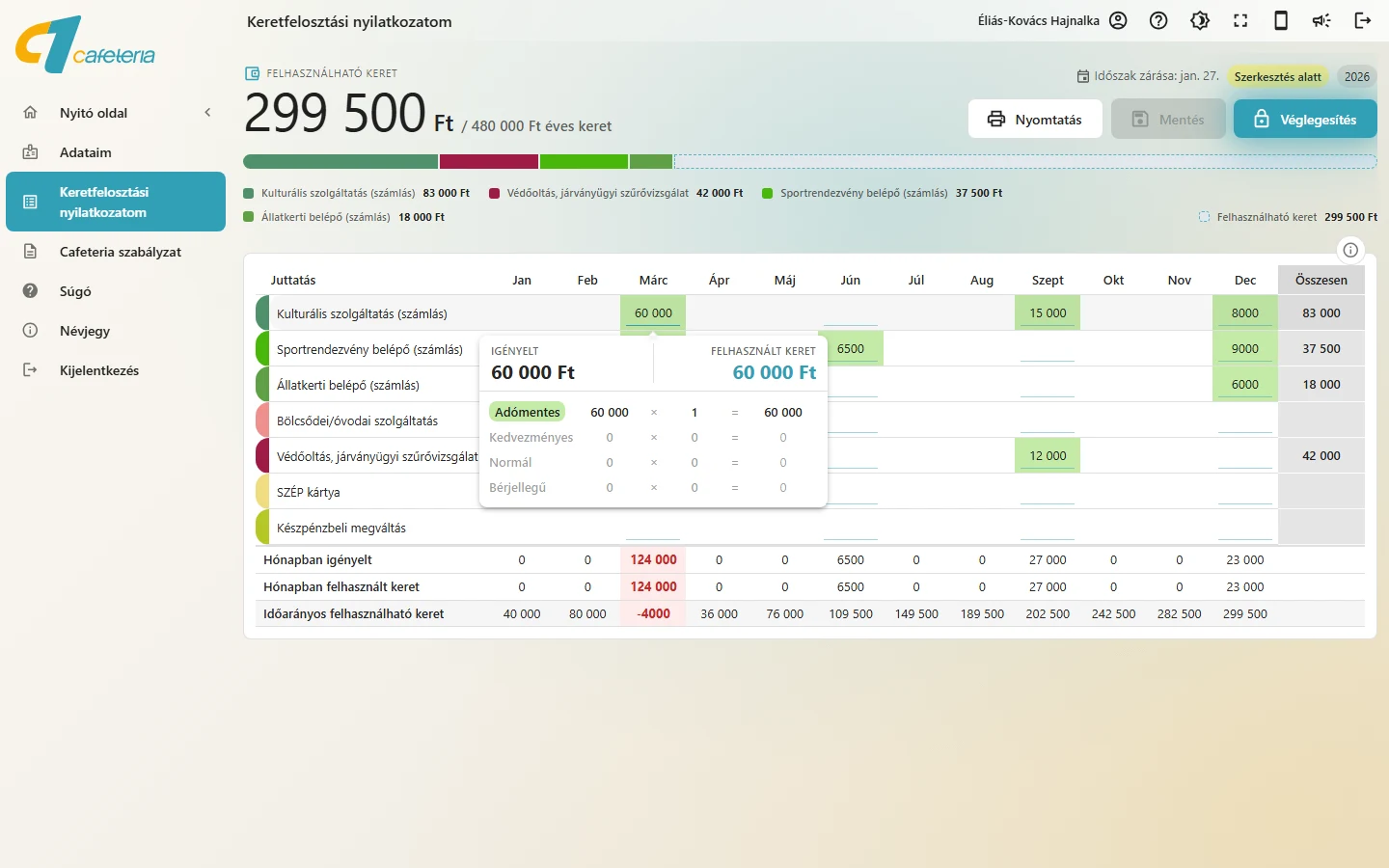Screen dimensions: 1389x868
Task: Select the 2026 year chip
Action: point(1357,77)
